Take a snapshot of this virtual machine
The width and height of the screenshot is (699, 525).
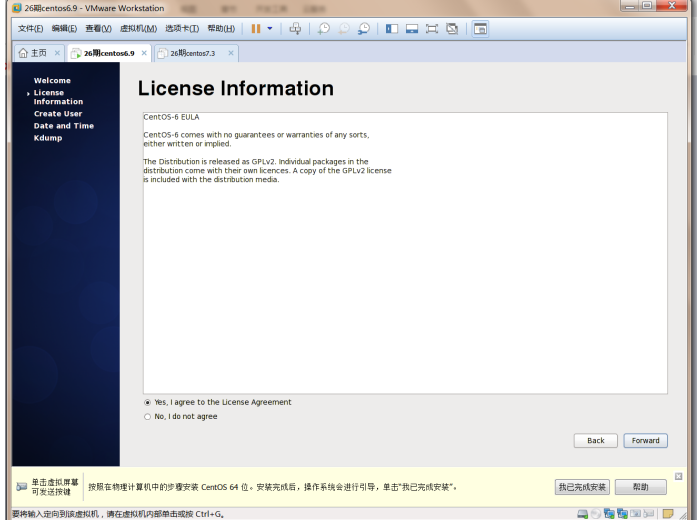tap(323, 29)
